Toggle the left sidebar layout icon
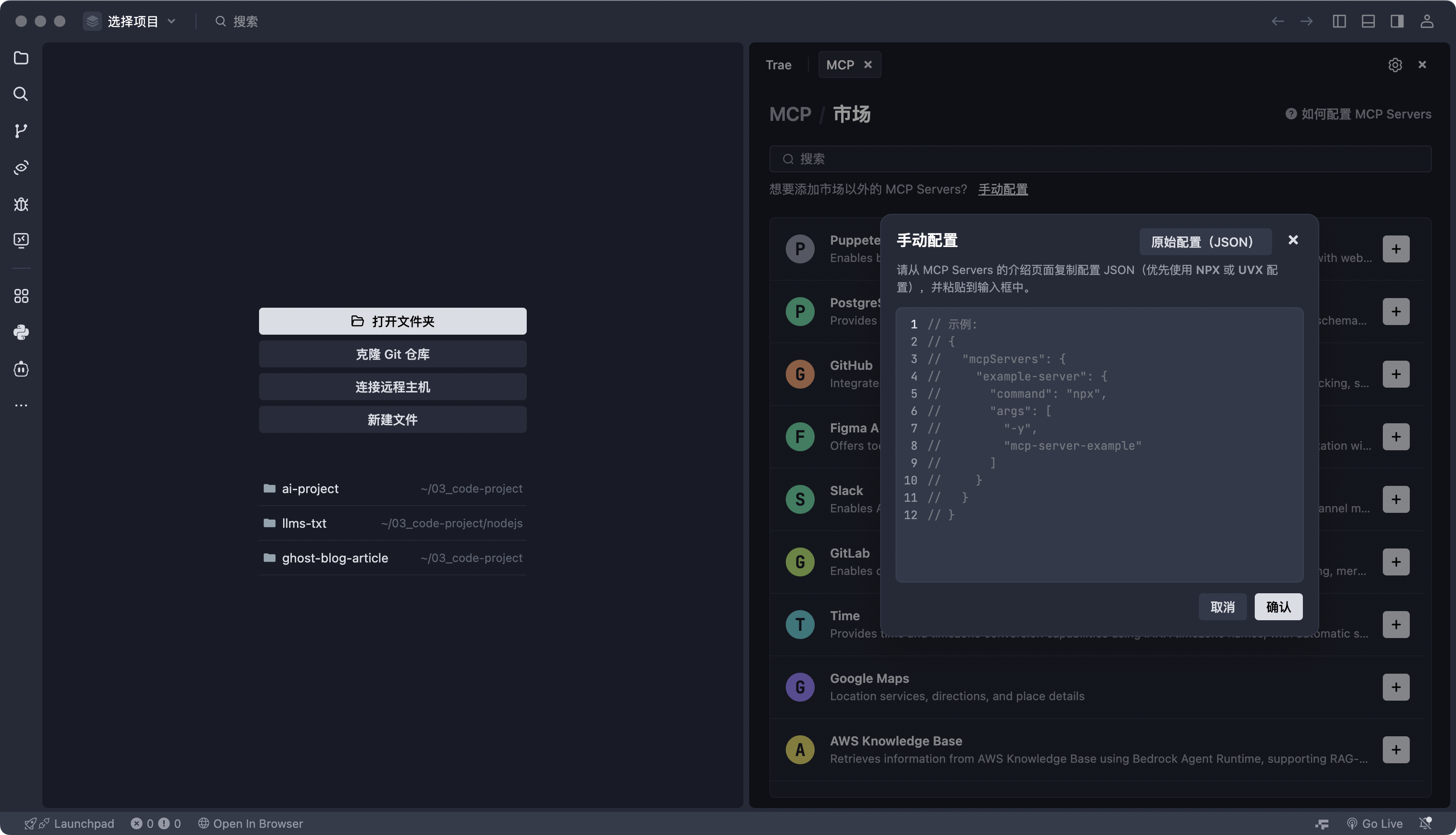Image resolution: width=1456 pixels, height=835 pixels. tap(1339, 21)
